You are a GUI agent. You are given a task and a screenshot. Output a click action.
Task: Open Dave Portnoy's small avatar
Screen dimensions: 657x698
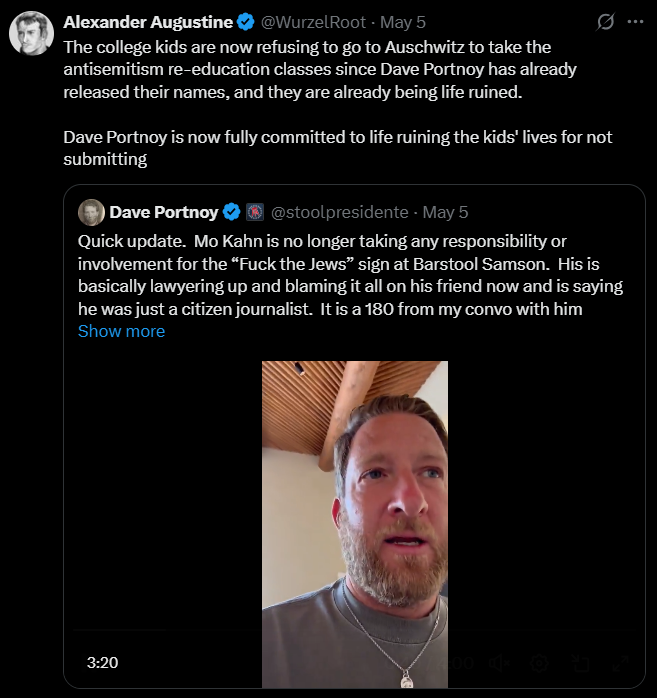tap(91, 212)
